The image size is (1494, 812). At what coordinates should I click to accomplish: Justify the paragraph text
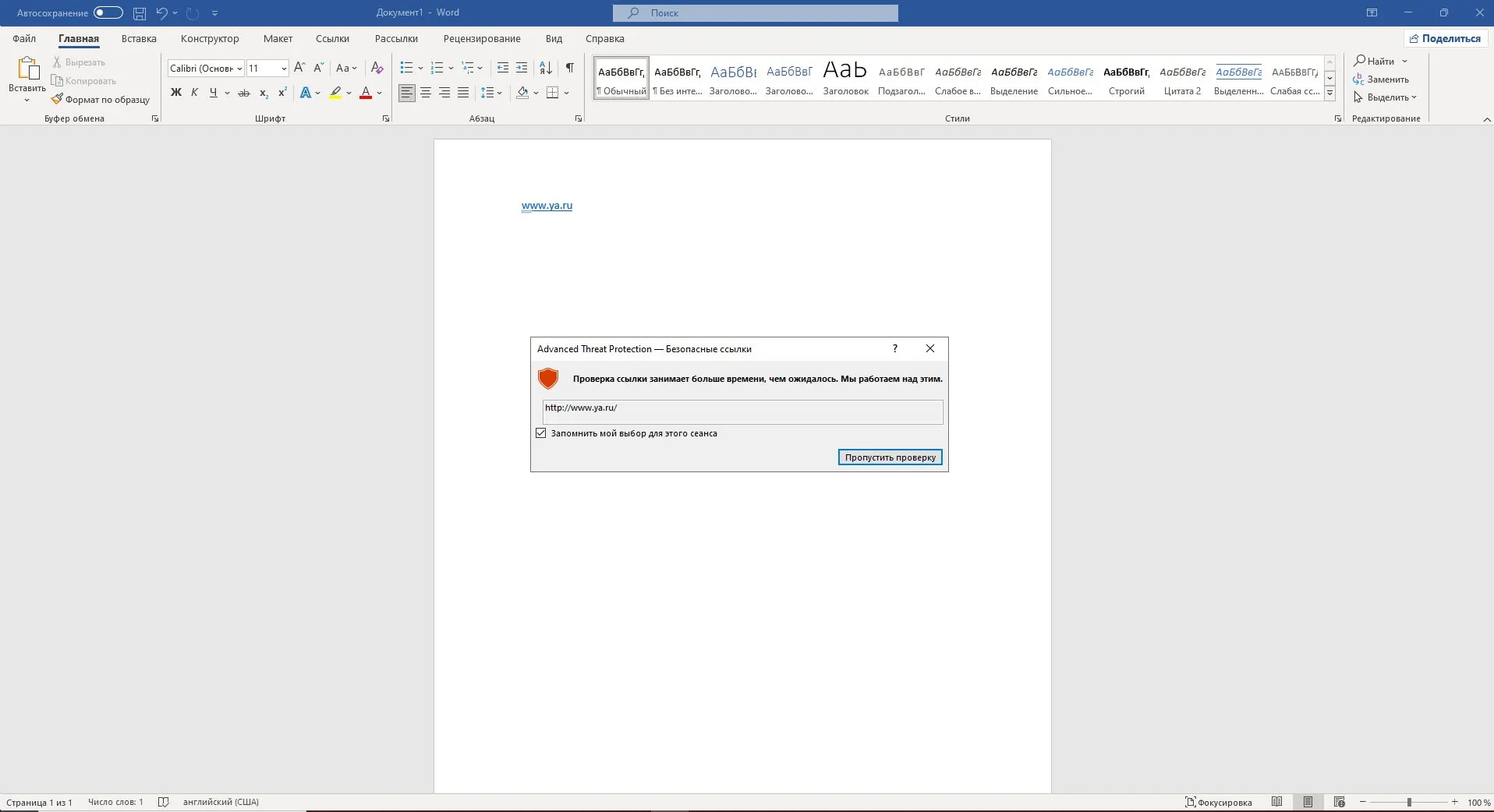point(463,93)
